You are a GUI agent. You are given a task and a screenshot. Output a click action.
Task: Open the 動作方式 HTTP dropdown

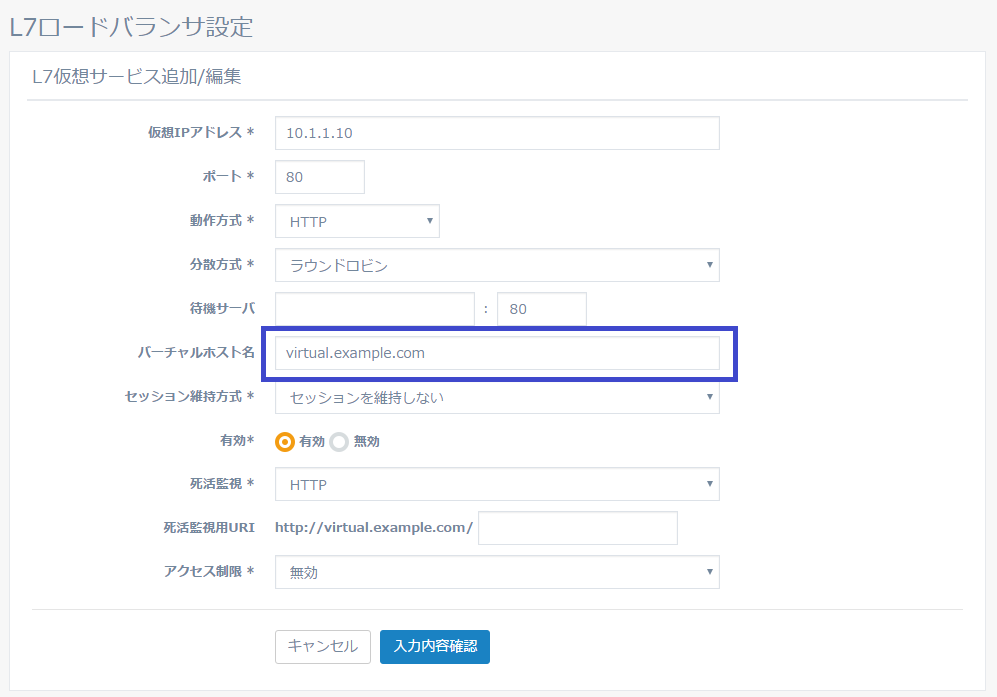coord(357,221)
